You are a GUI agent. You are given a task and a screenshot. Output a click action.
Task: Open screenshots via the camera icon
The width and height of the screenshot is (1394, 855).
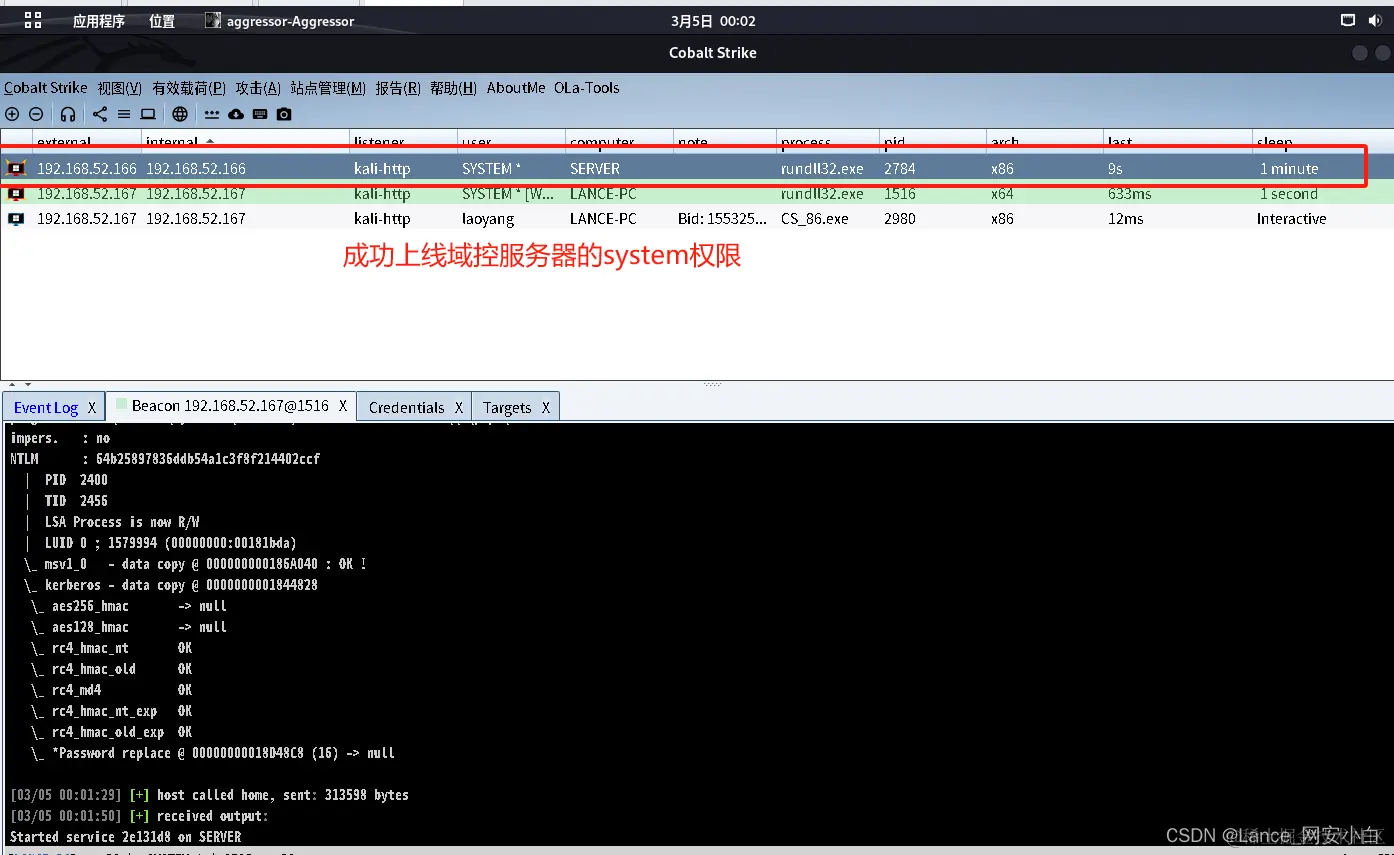coord(284,114)
